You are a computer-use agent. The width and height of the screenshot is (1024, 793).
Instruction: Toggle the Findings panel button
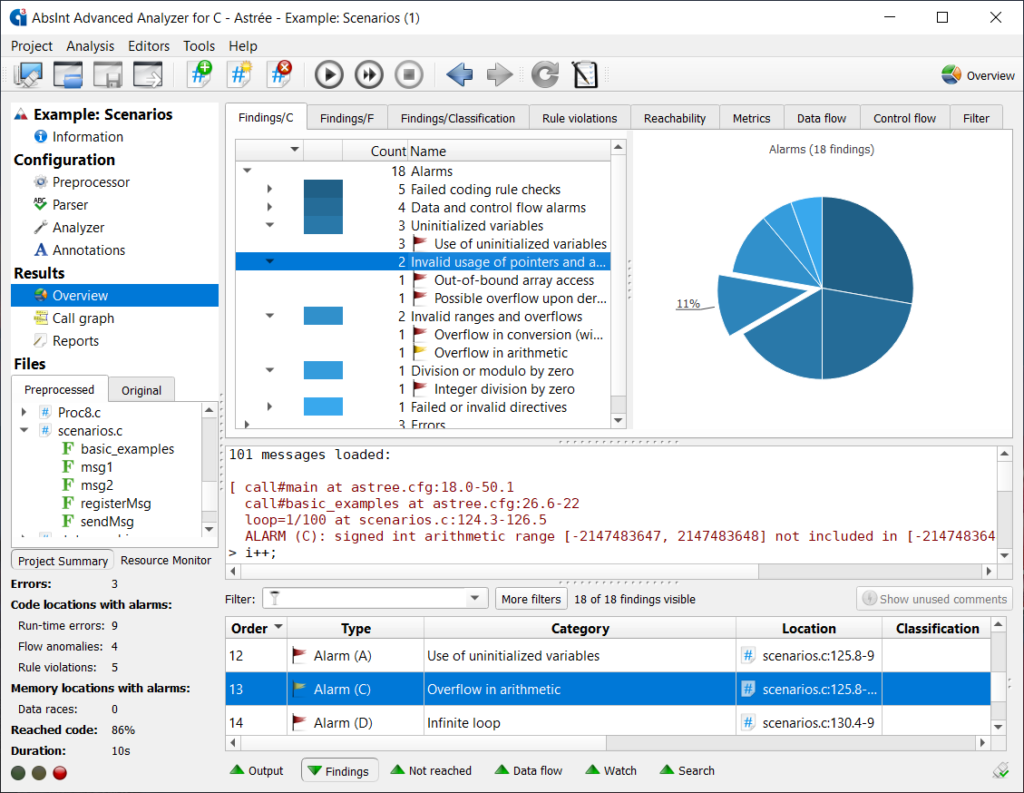[x=338, y=770]
